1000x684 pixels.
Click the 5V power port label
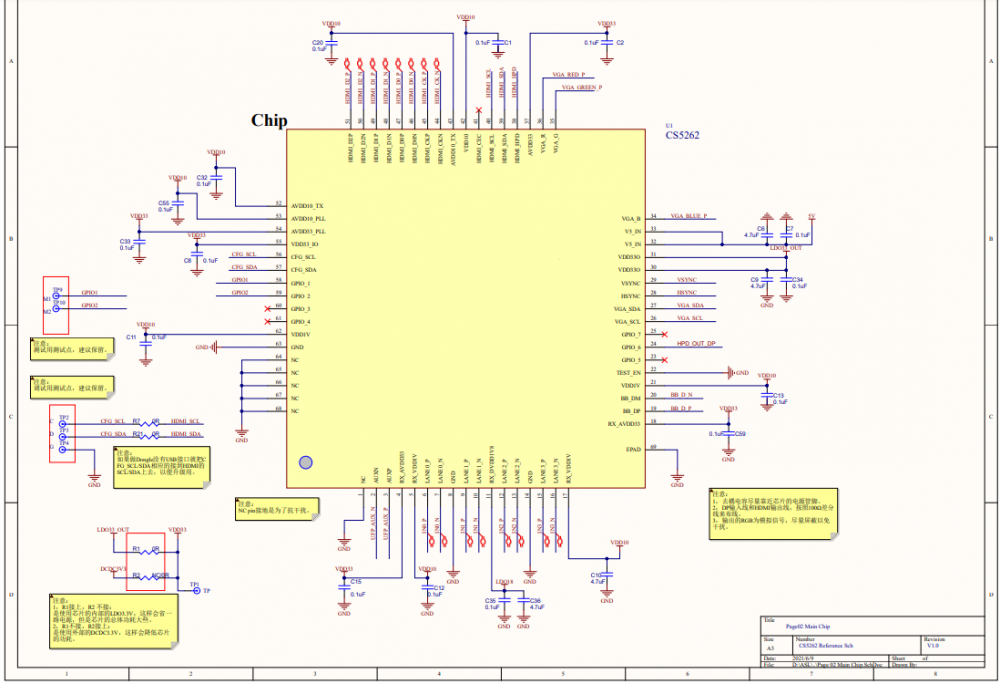(x=811, y=217)
